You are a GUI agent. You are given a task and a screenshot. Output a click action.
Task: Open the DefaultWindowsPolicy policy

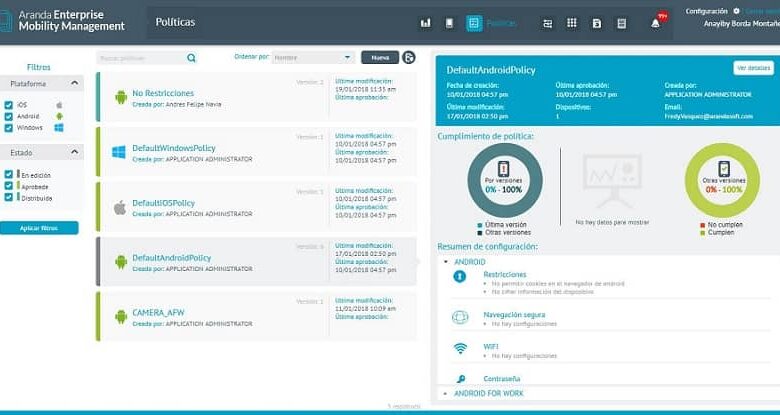coord(174,148)
